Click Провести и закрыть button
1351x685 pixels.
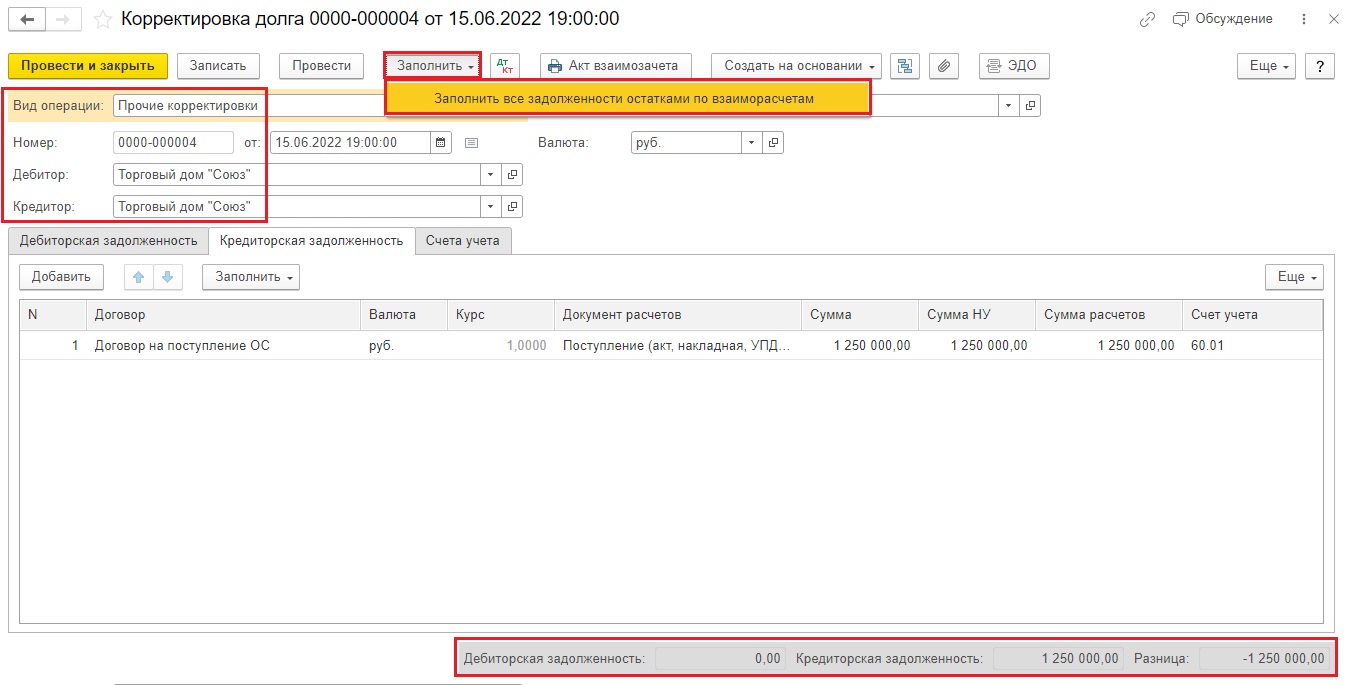[x=88, y=66]
